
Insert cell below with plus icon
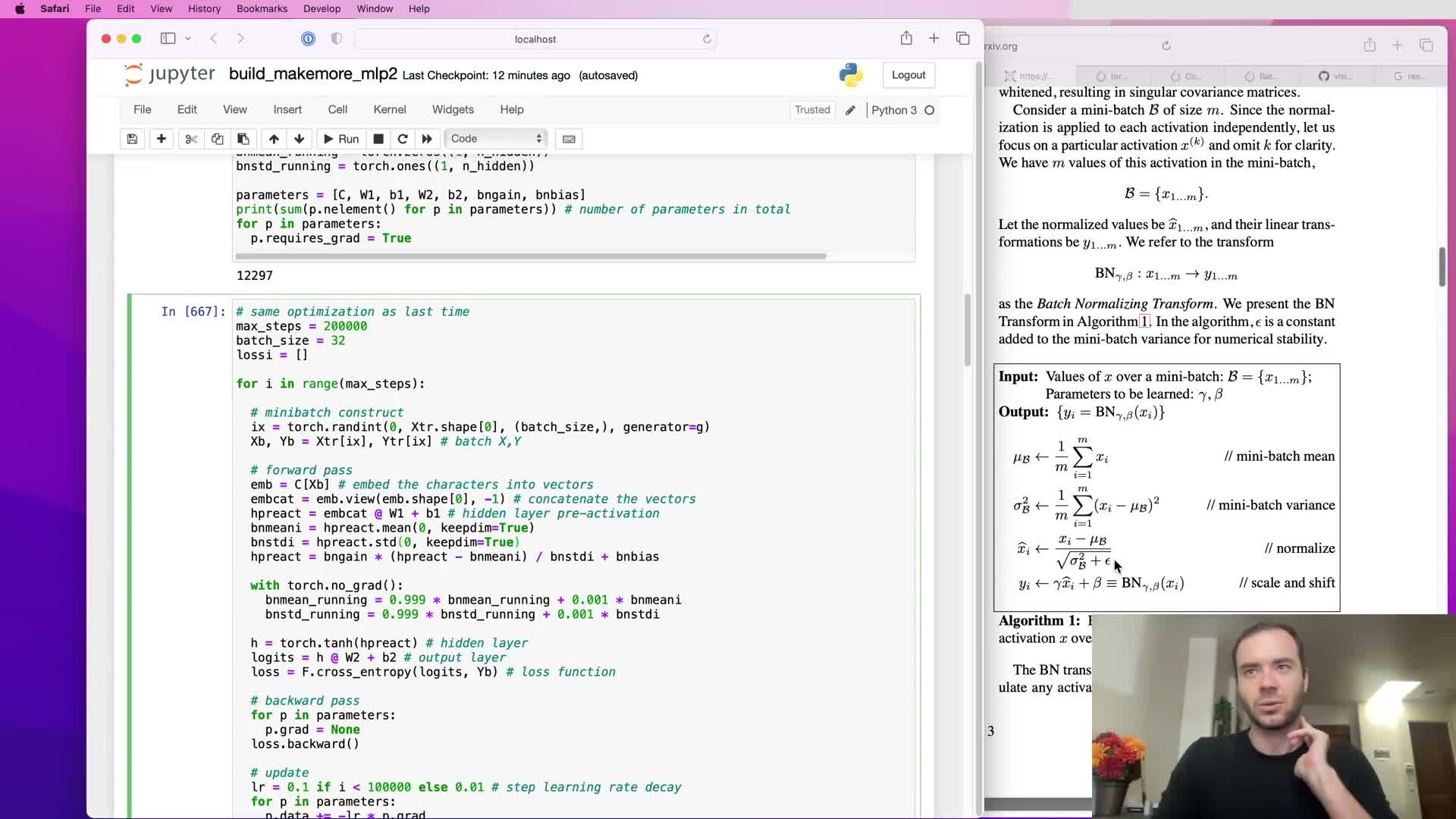click(161, 139)
